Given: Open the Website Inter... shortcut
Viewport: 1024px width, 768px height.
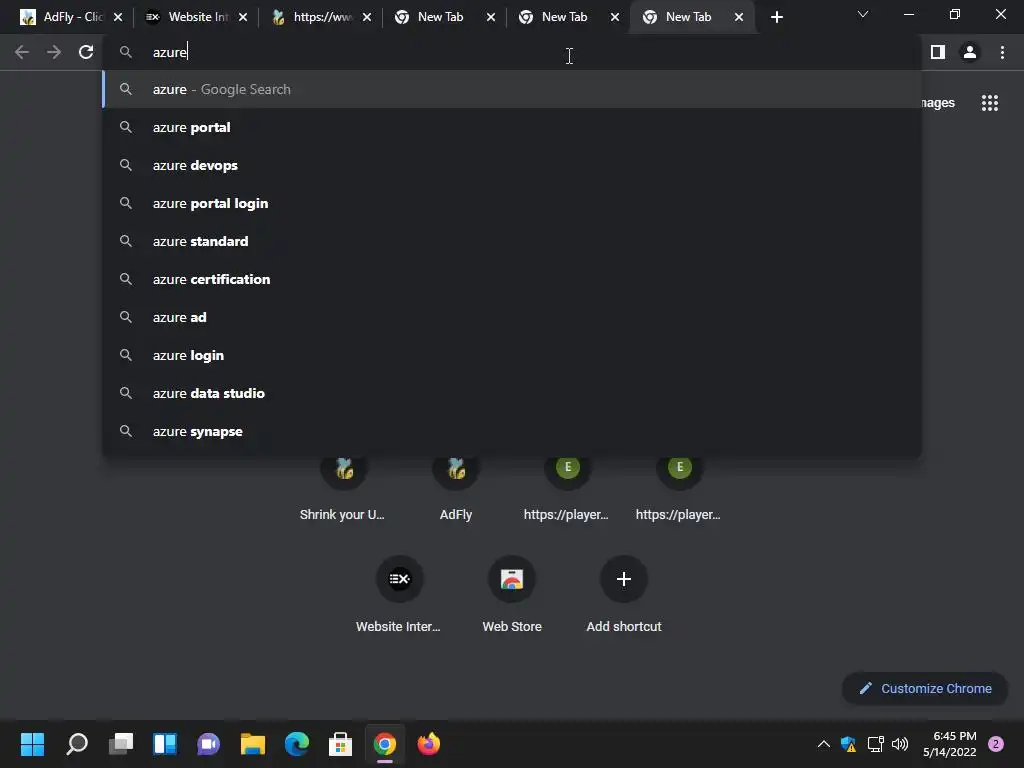Looking at the screenshot, I should tap(399, 596).
